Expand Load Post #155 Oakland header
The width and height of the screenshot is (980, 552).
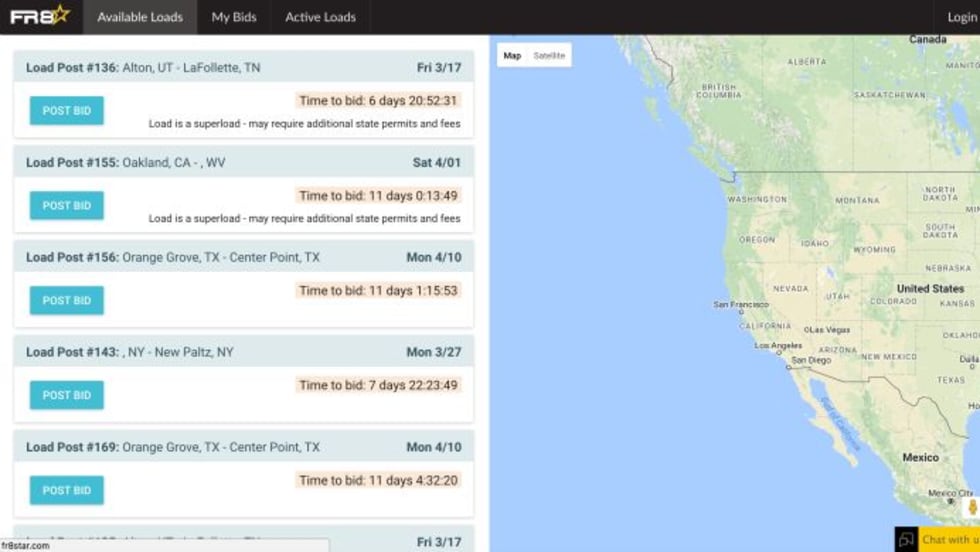tap(243, 163)
